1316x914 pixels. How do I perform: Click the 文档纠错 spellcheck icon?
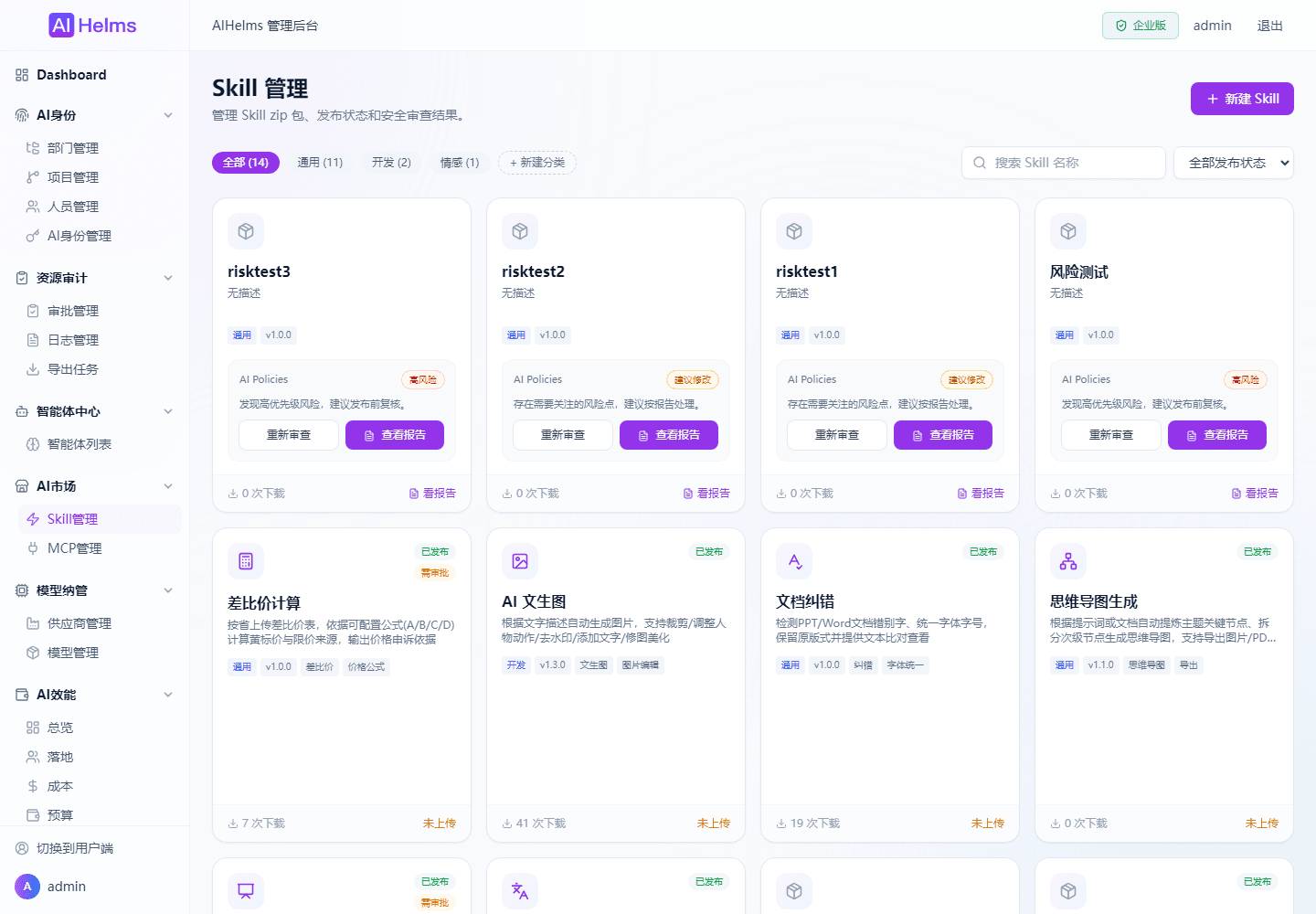tap(794, 561)
